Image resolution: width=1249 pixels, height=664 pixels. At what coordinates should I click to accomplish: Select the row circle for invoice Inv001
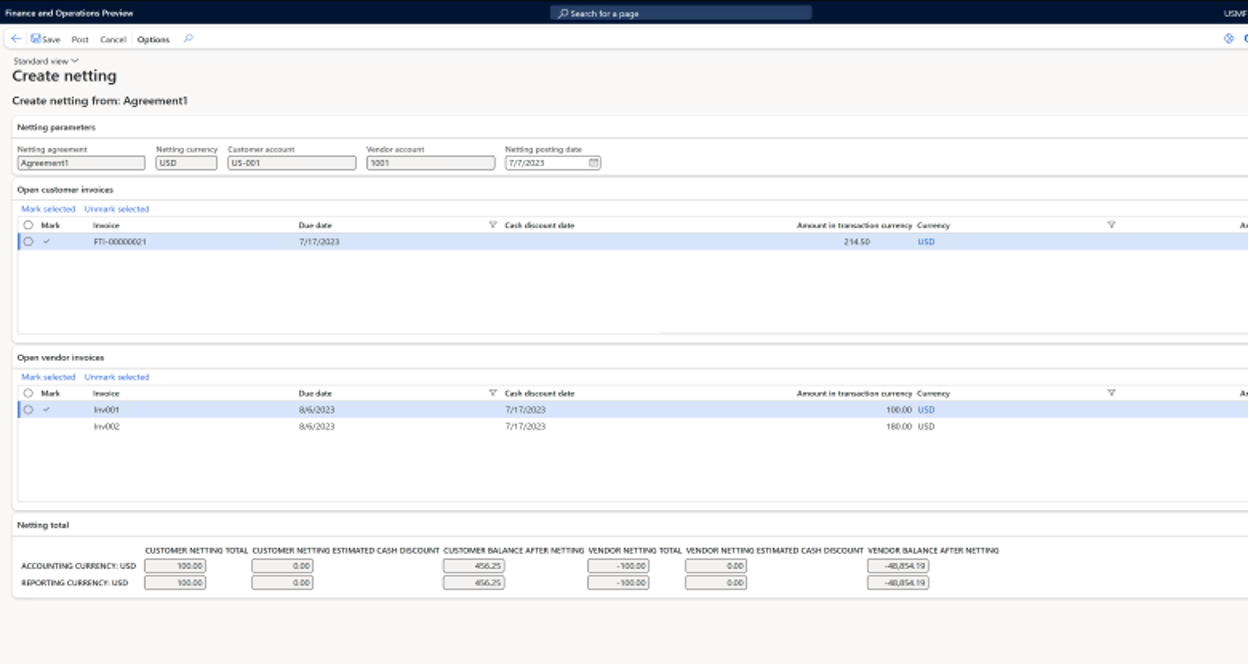pos(28,409)
